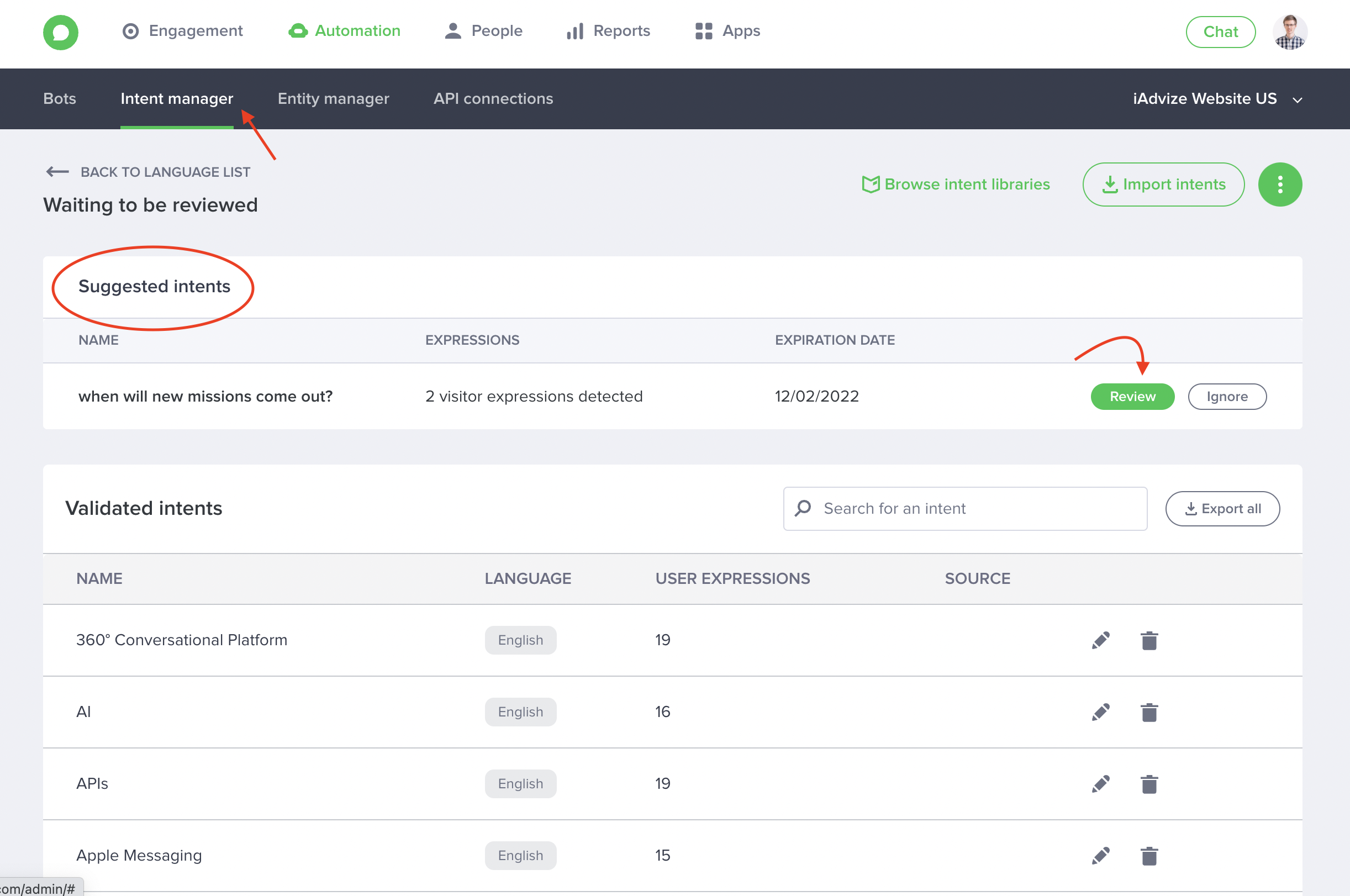Click the English tag in AI row
The height and width of the screenshot is (896, 1350).
click(x=520, y=712)
